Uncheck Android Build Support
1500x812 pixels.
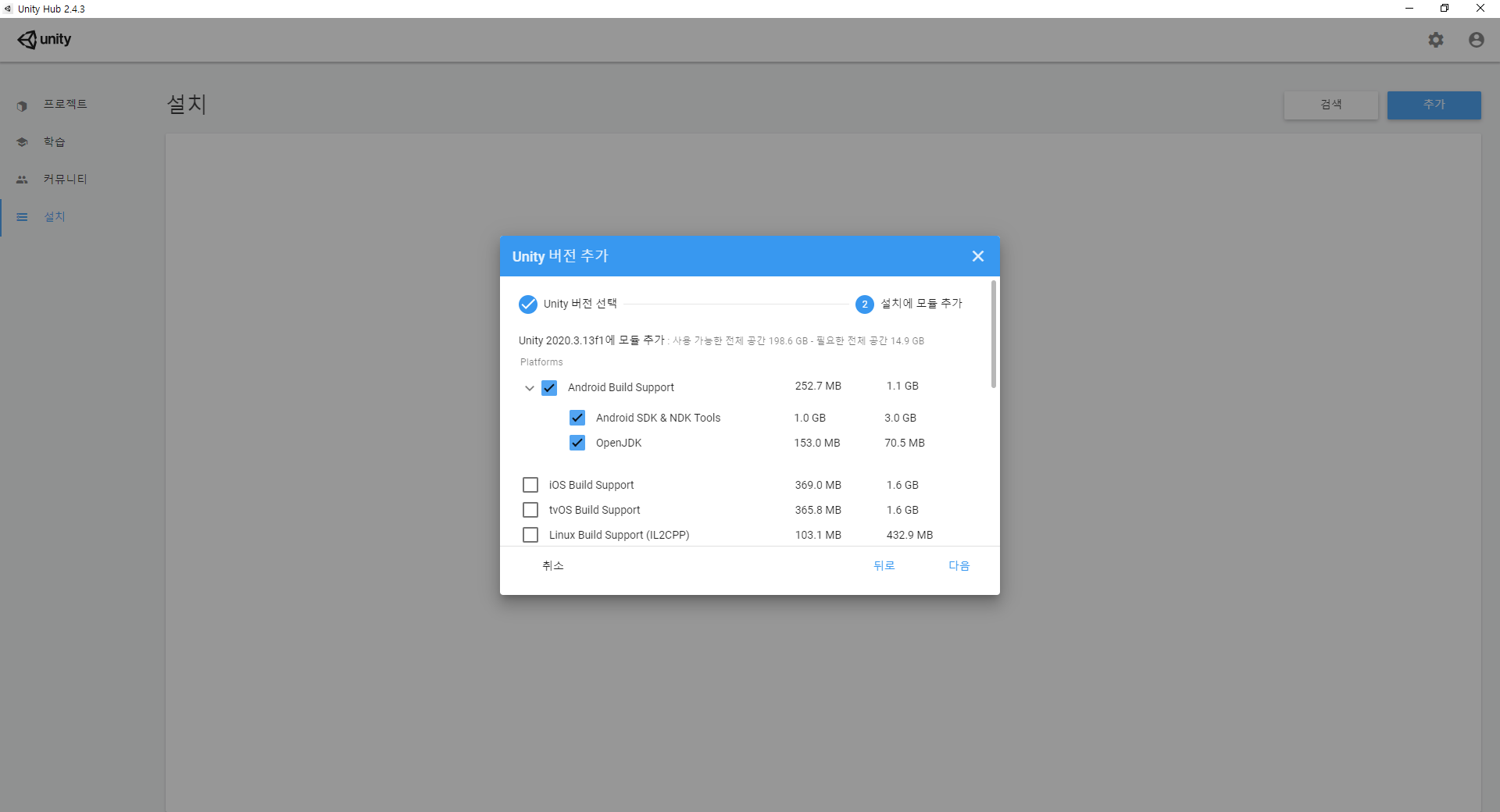tap(549, 387)
